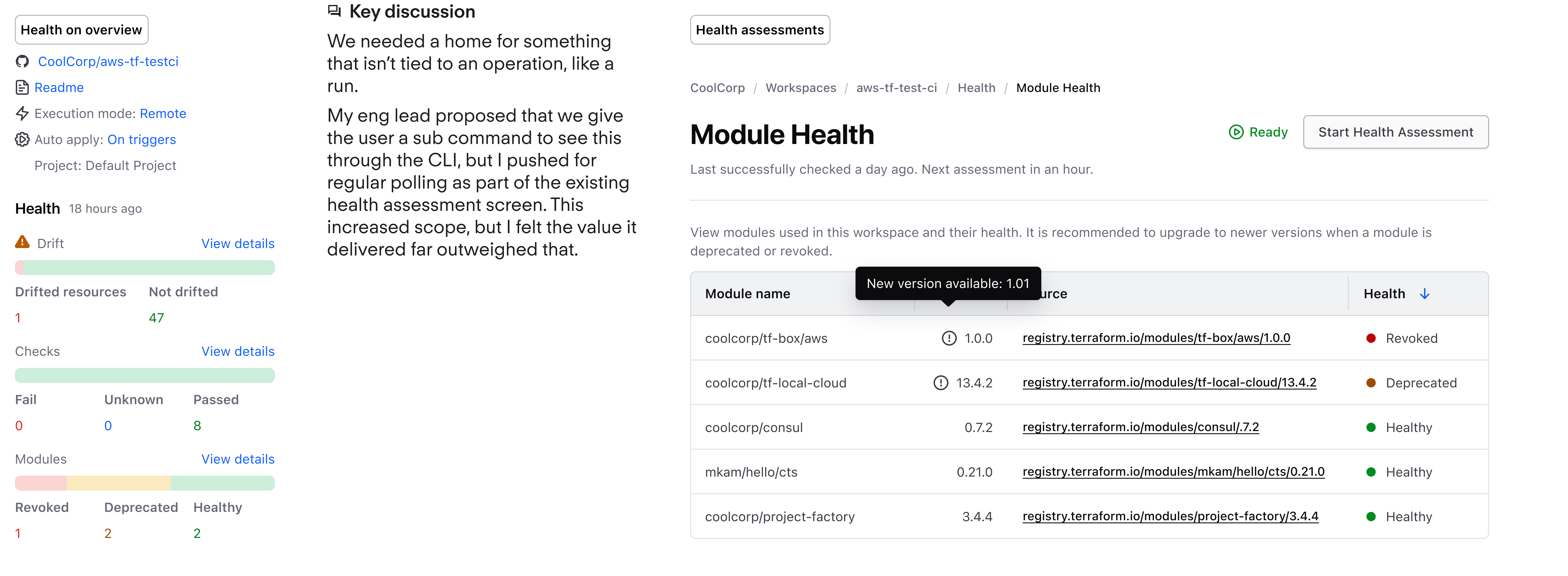Navigate to Health breadcrumb item

point(976,88)
